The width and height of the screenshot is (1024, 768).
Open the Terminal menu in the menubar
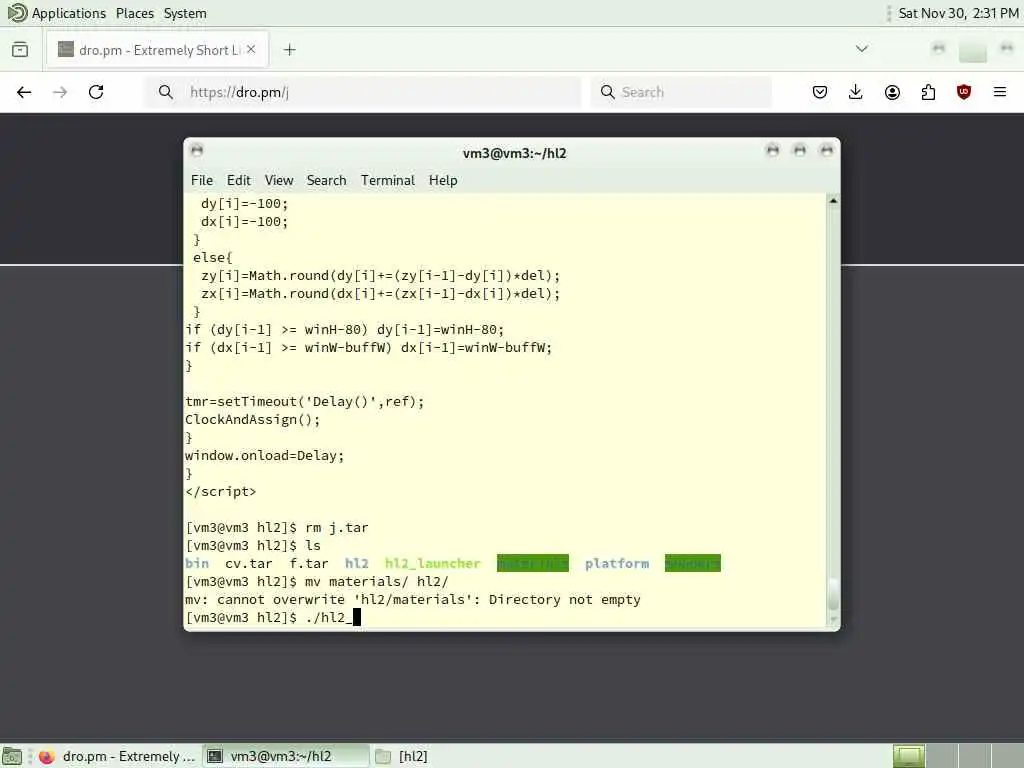[x=388, y=180]
